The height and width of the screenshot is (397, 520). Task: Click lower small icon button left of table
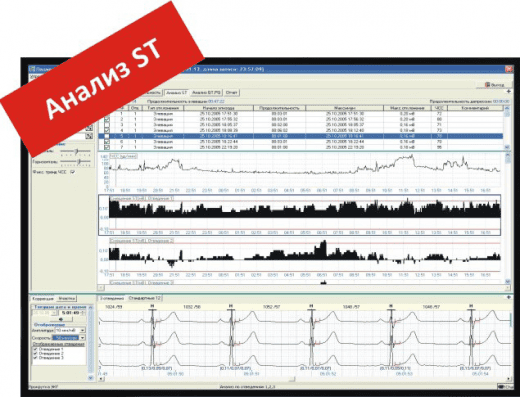tap(89, 136)
